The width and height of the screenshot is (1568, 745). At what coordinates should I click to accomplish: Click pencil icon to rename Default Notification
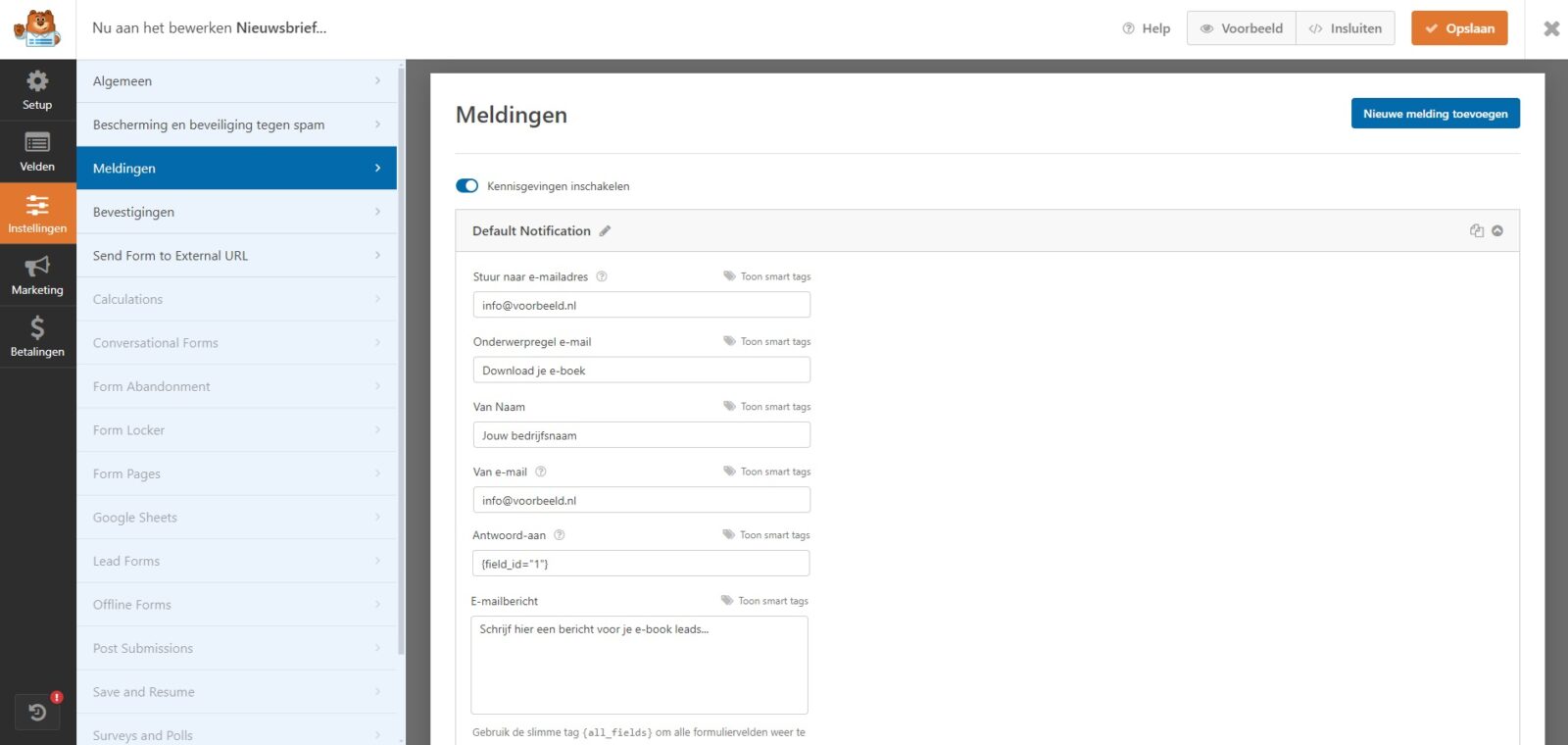tap(605, 231)
